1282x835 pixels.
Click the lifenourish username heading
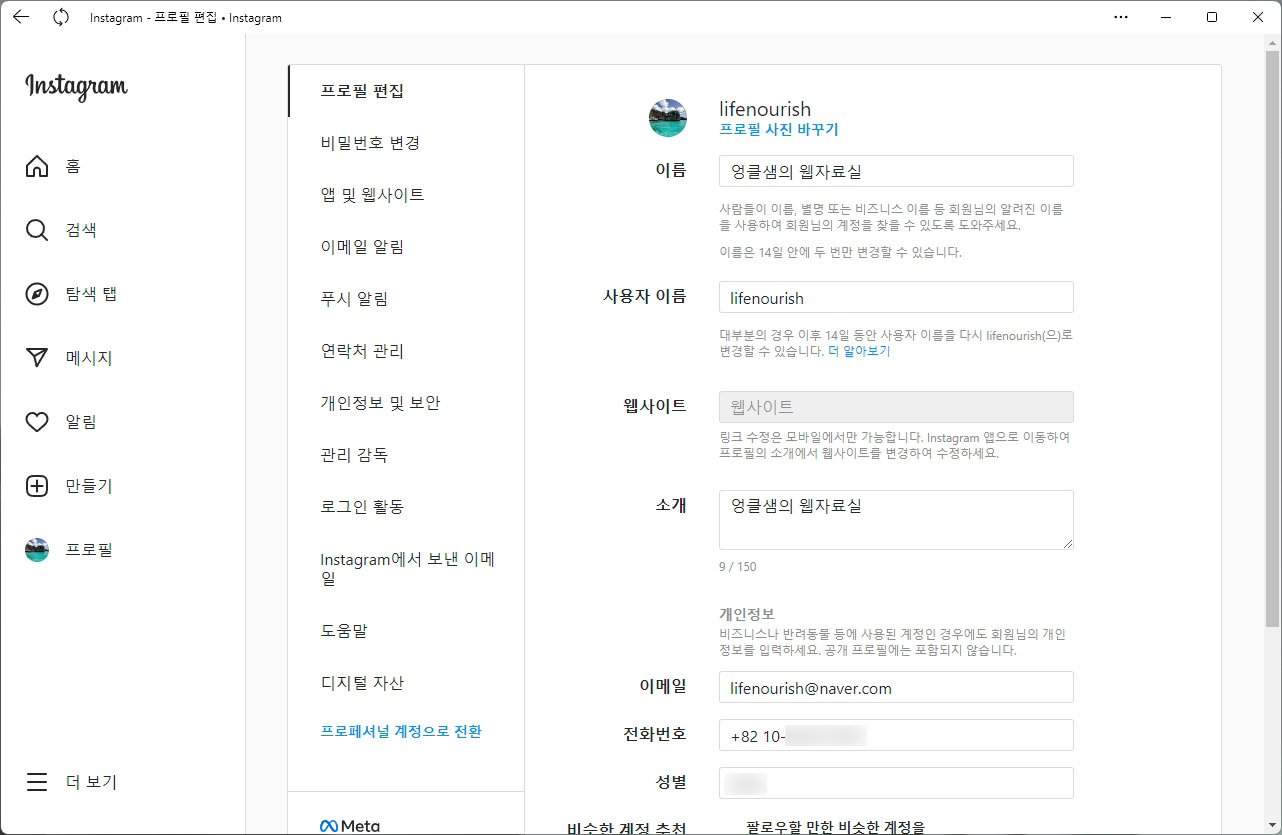pyautogui.click(x=765, y=109)
